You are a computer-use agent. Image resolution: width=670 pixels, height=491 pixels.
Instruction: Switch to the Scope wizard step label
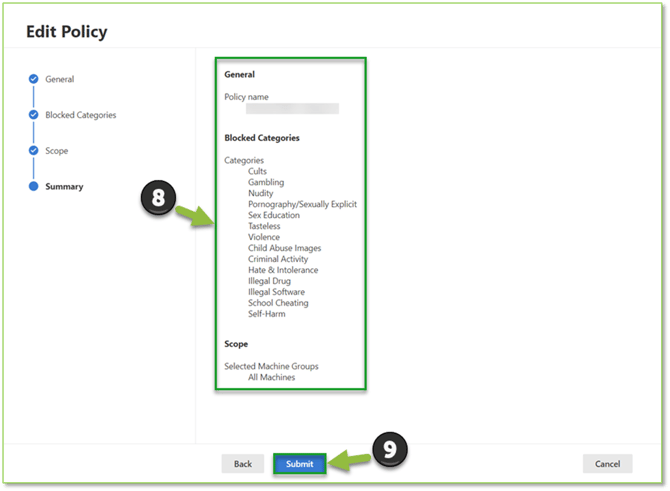pos(57,151)
